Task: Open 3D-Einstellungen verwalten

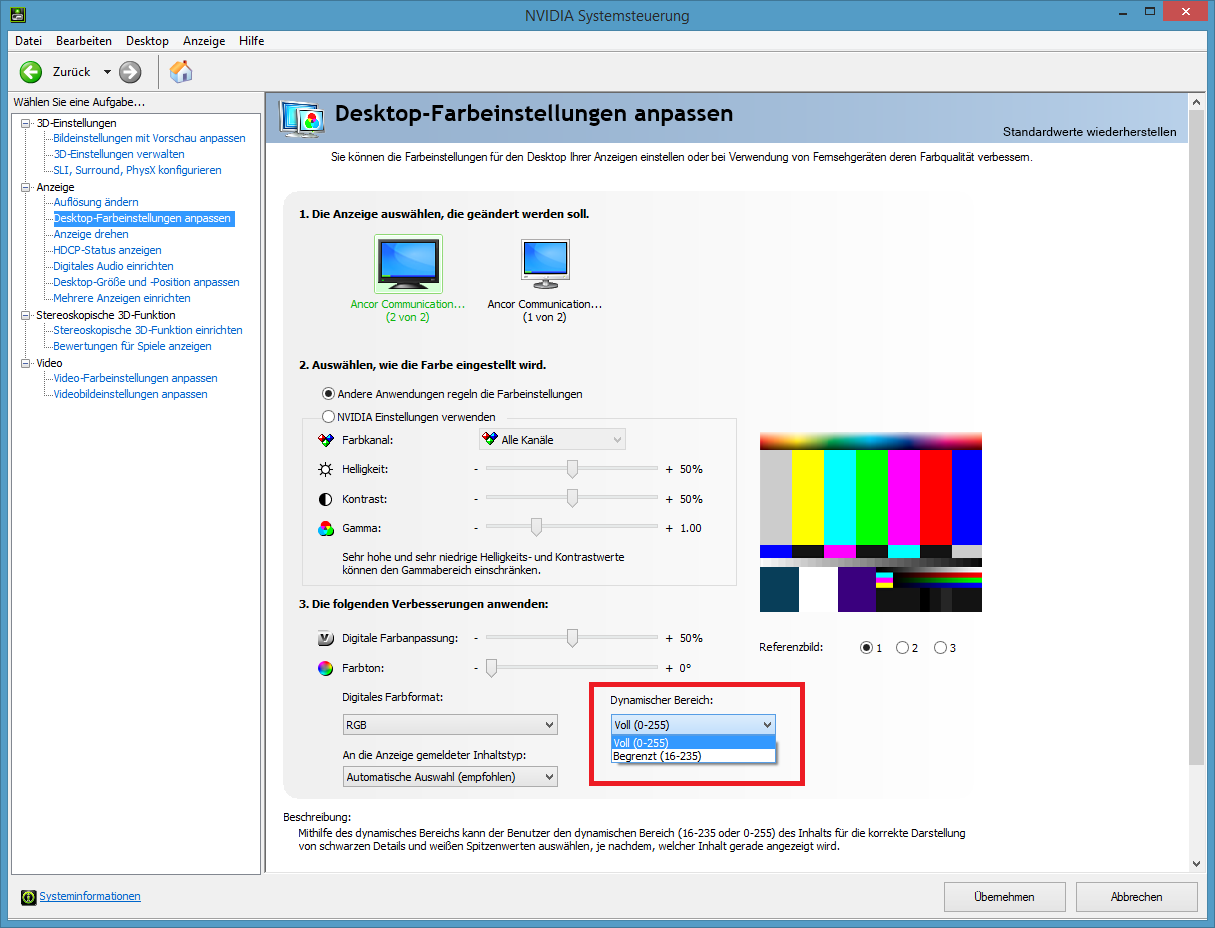Action: [119, 154]
